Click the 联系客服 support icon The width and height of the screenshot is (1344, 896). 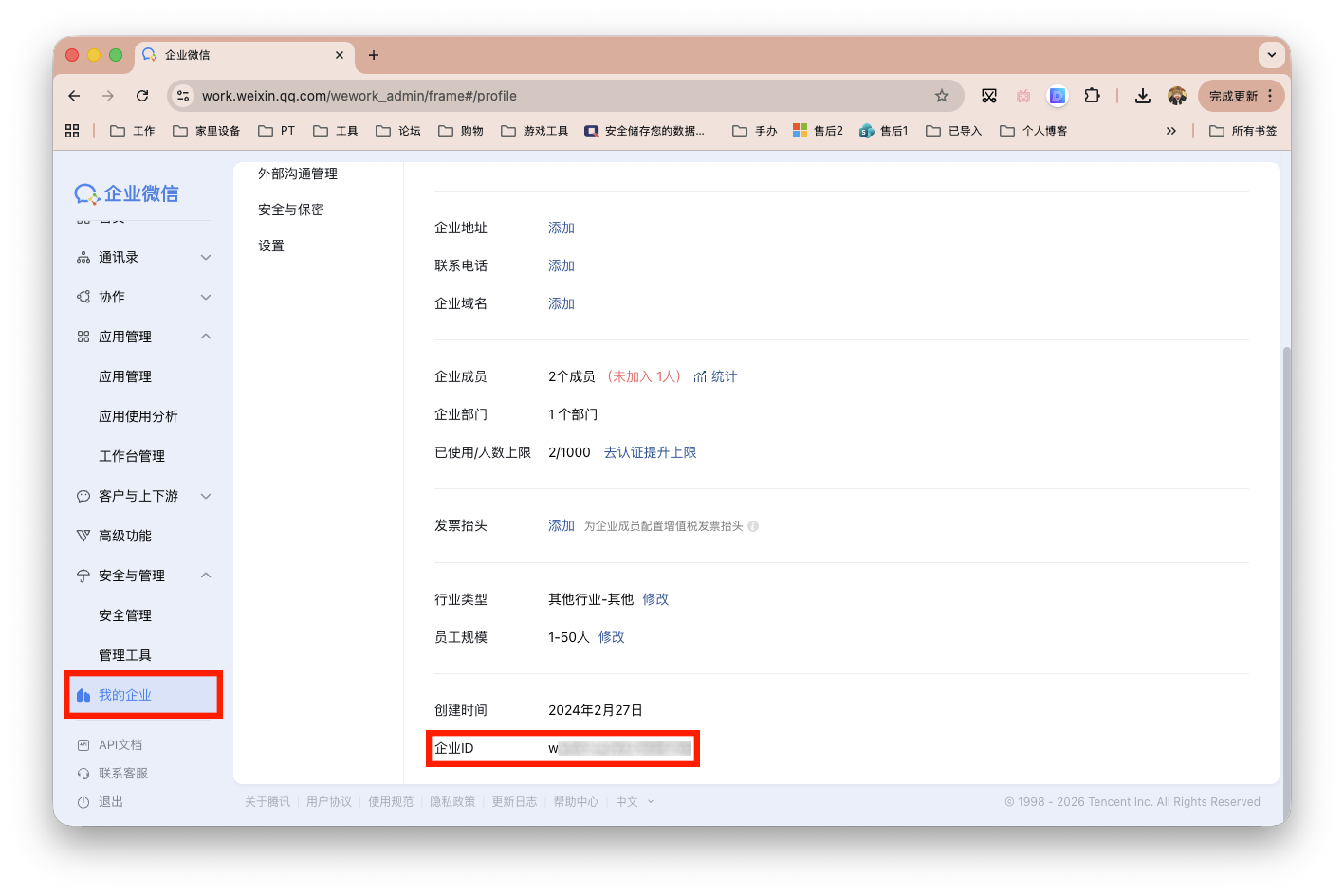[84, 773]
